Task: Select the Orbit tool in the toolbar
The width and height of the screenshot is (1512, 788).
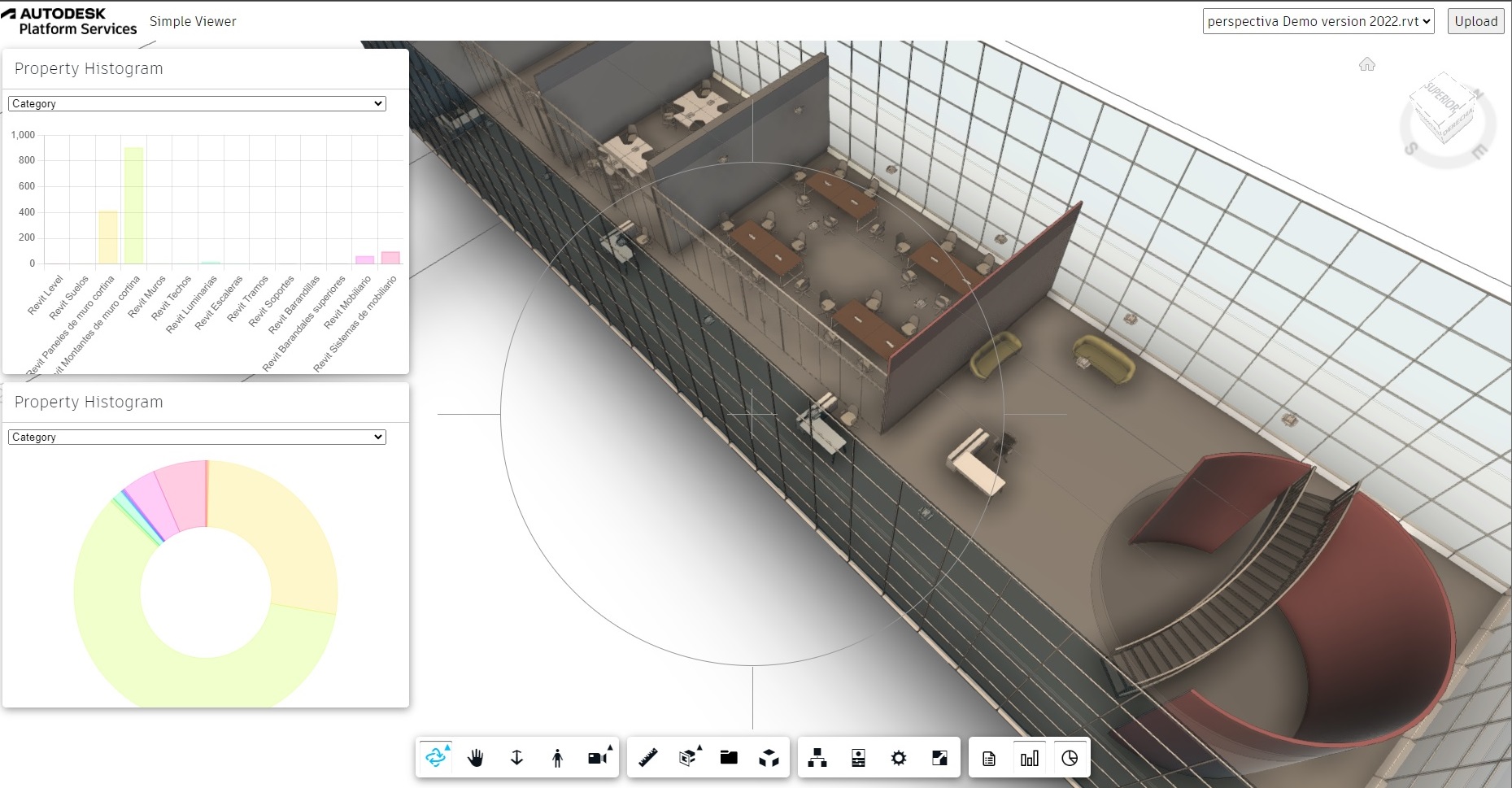Action: click(x=435, y=757)
